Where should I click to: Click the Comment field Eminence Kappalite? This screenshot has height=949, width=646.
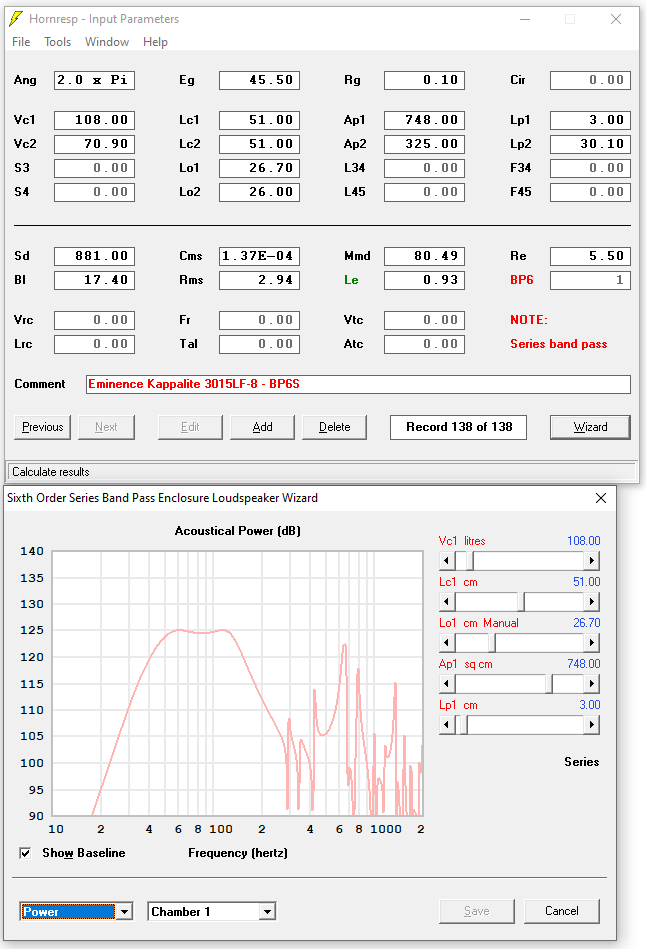tap(358, 384)
